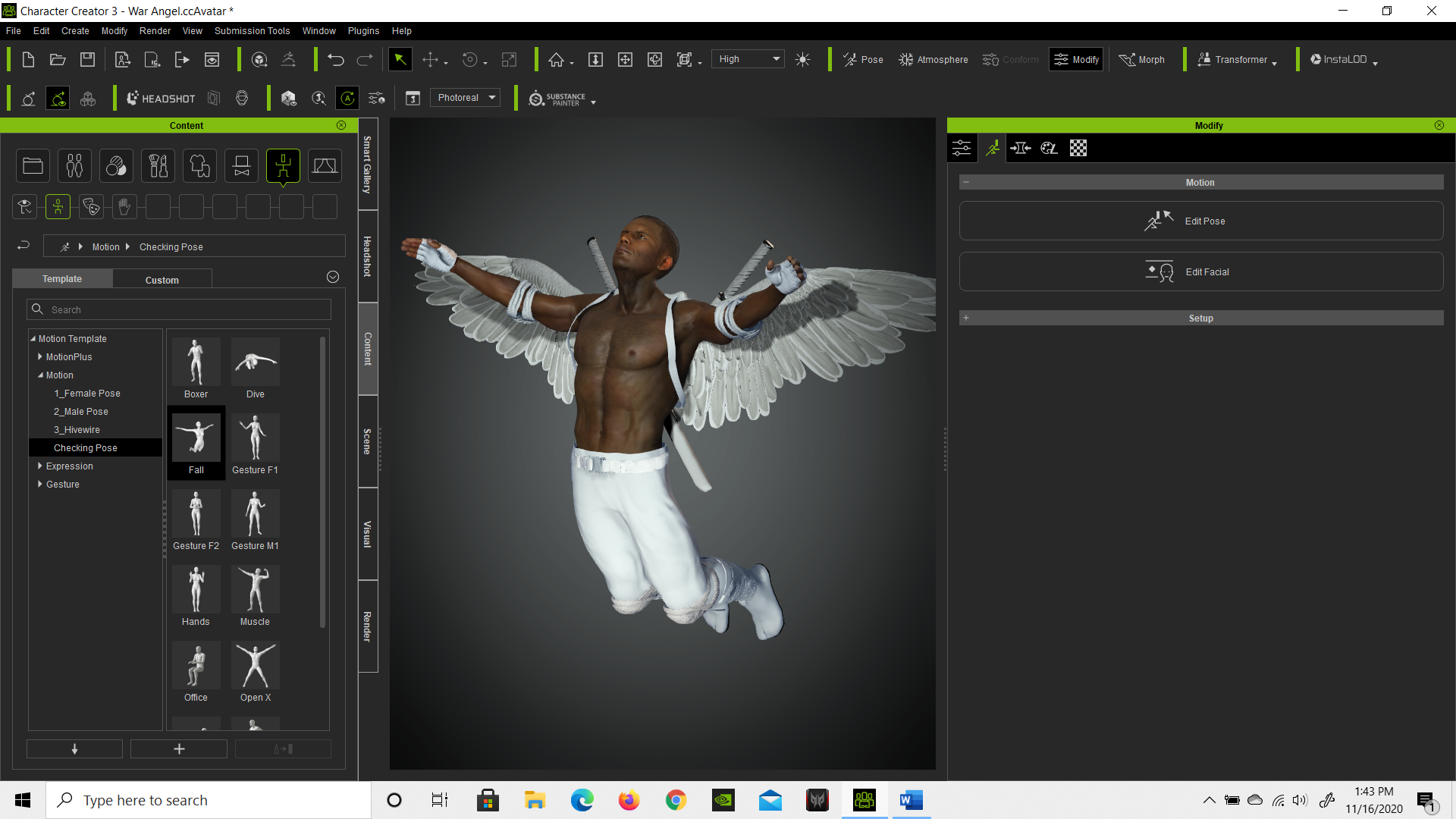Click the Save Project disk icon

click(88, 60)
